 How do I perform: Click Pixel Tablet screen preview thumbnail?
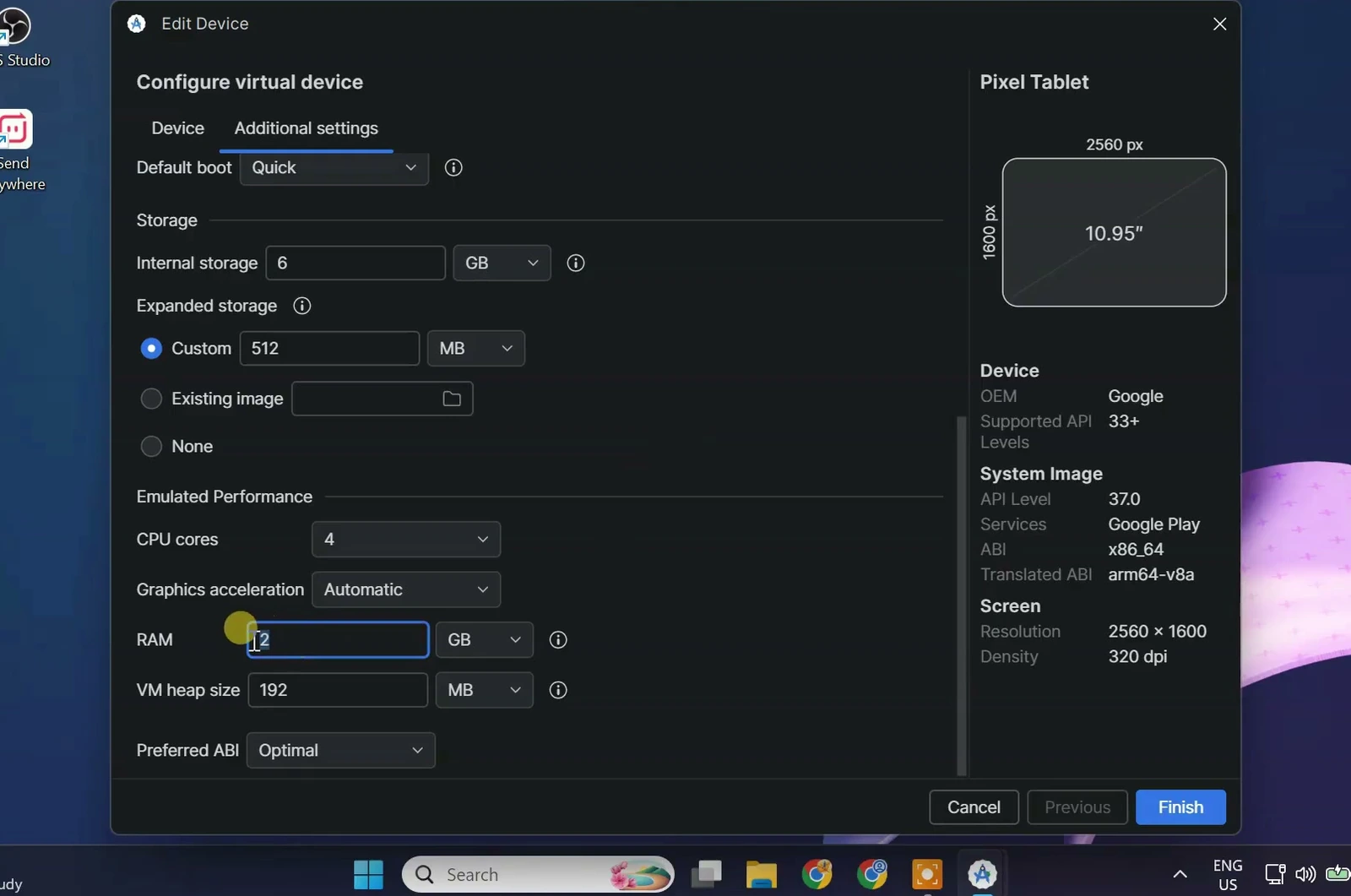tap(1114, 232)
